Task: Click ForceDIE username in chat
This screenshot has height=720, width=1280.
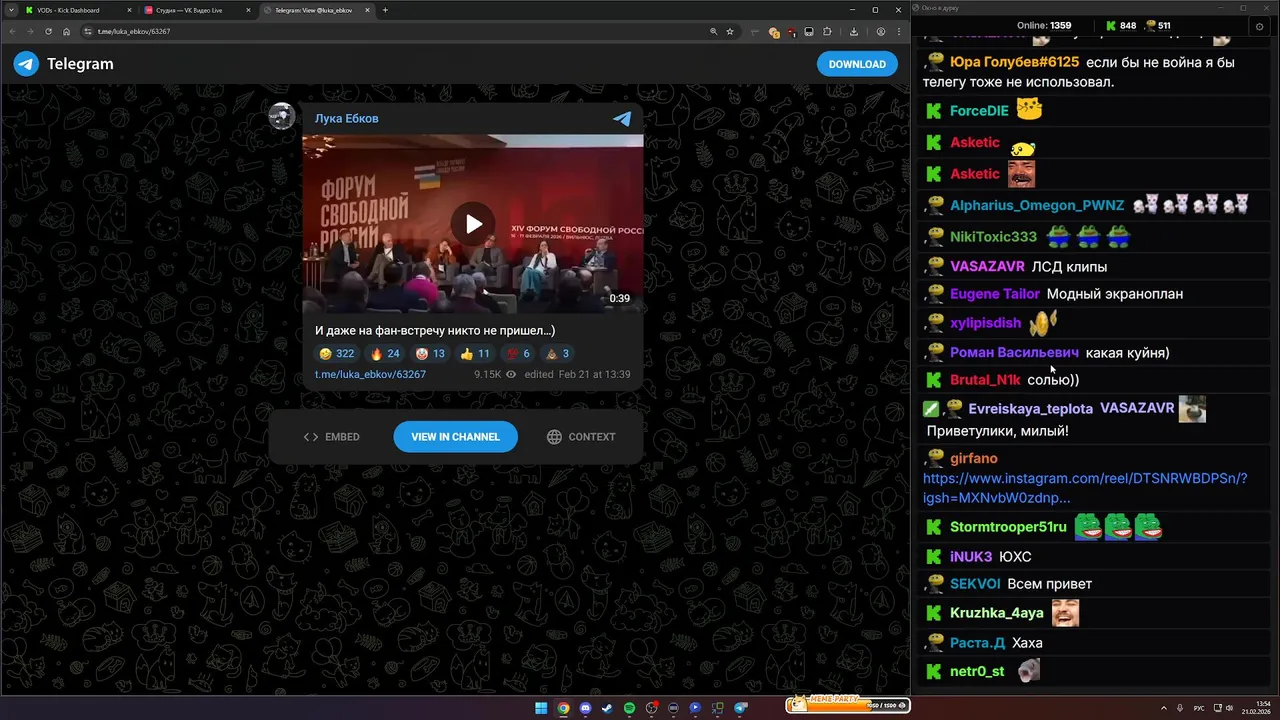Action: click(979, 111)
